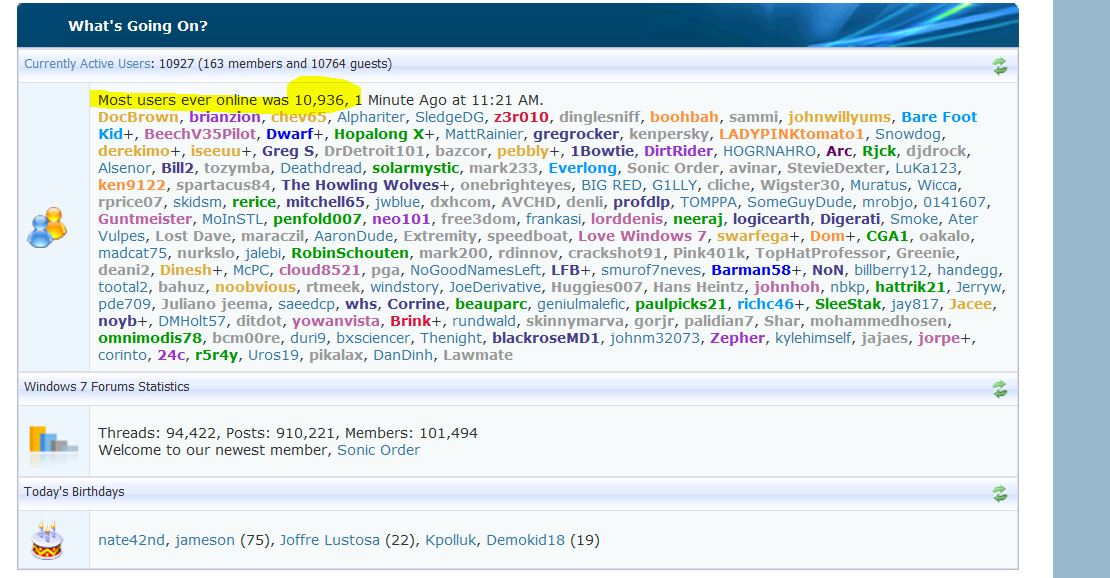The width and height of the screenshot is (1110, 578).
Task: Open Guntmeister's profile
Action: [x=144, y=219]
